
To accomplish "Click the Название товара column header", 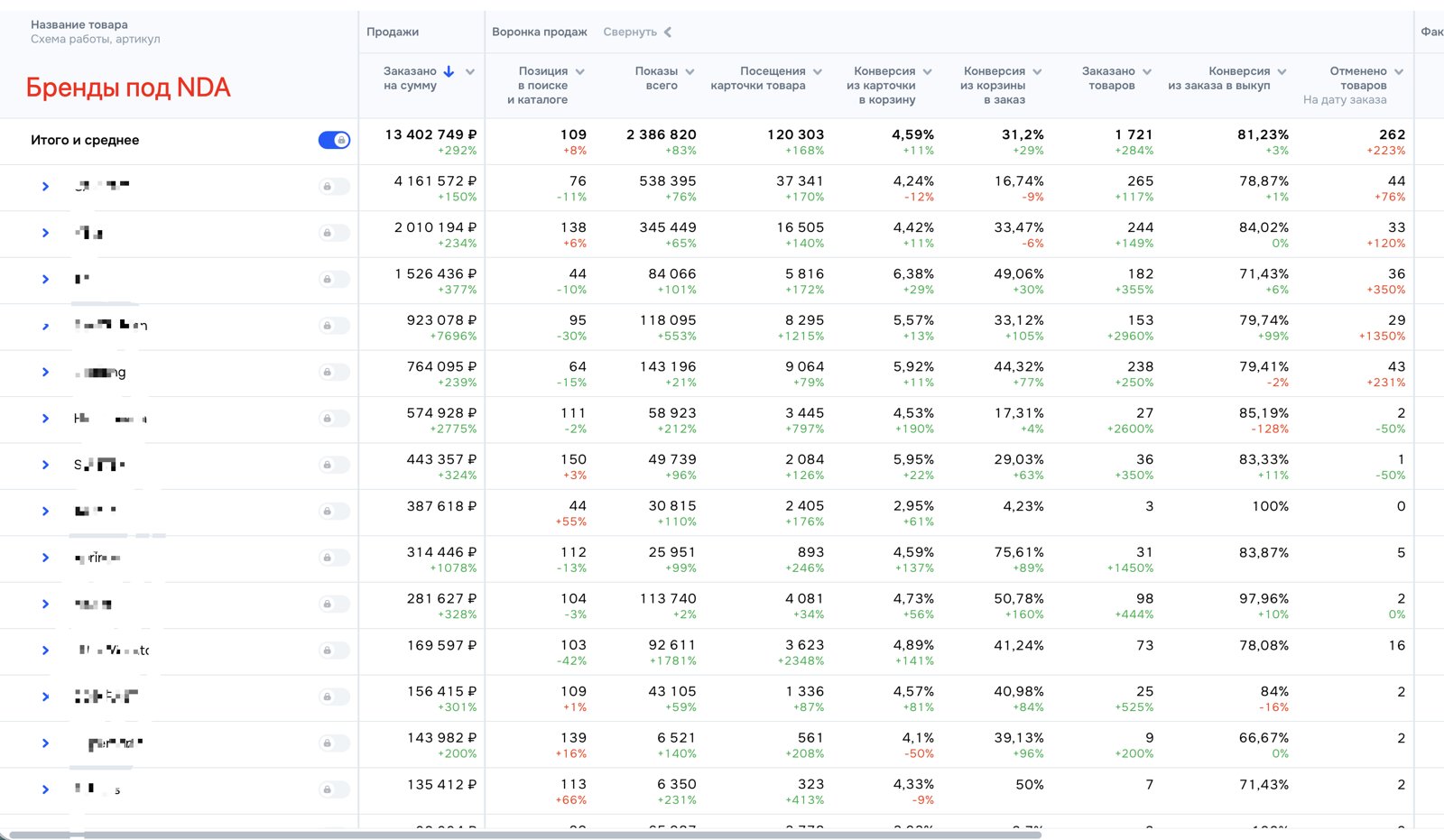I will click(79, 24).
